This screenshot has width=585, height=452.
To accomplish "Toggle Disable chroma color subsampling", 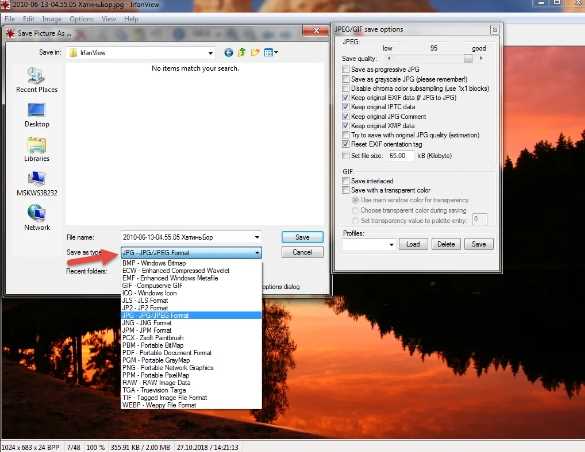I will [x=346, y=88].
